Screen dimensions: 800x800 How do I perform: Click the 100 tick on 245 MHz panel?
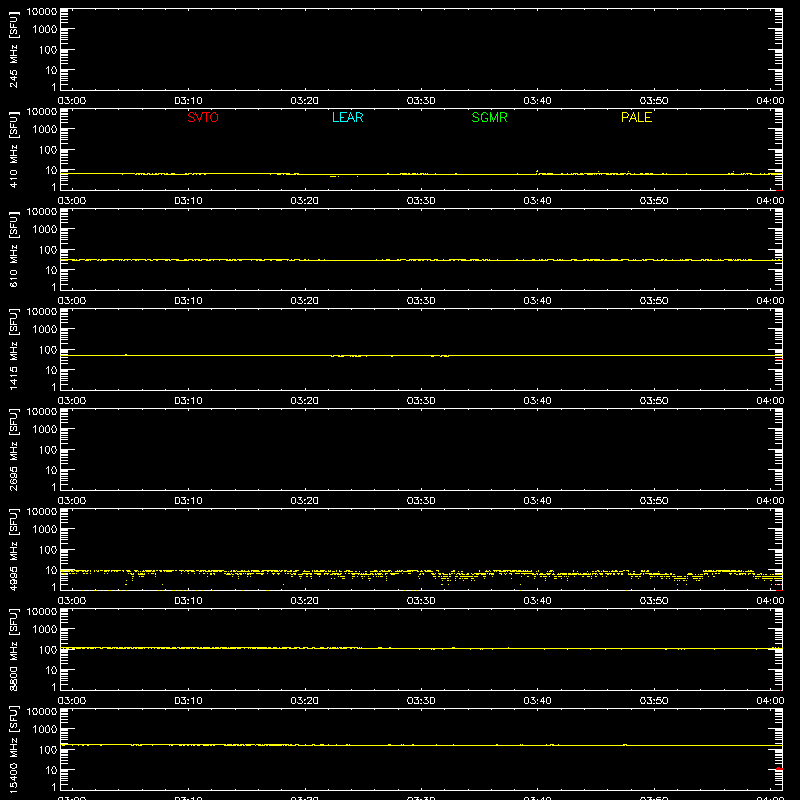click(x=48, y=50)
